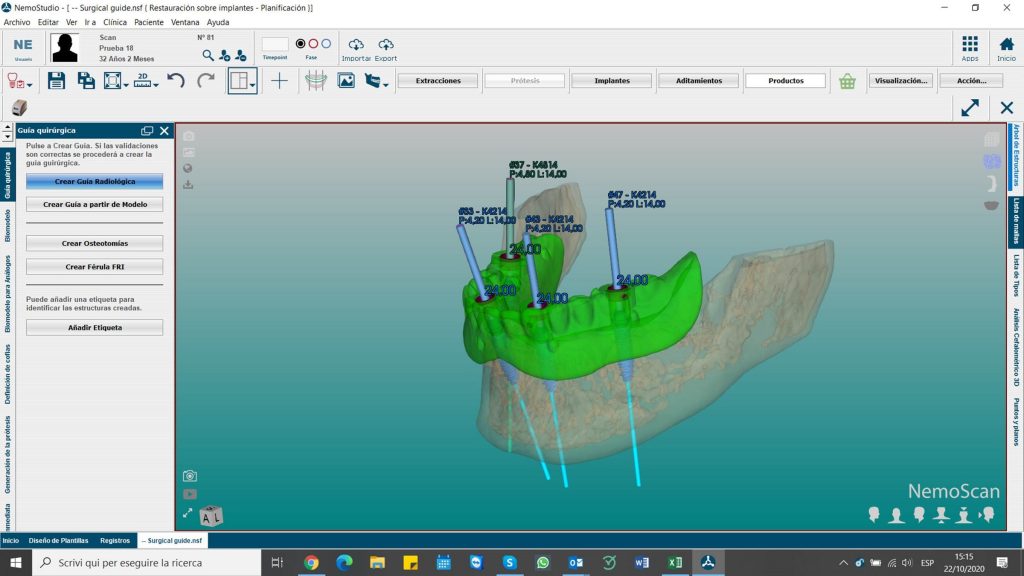Click the Timepoint input box
1024x576 pixels.
click(x=275, y=44)
